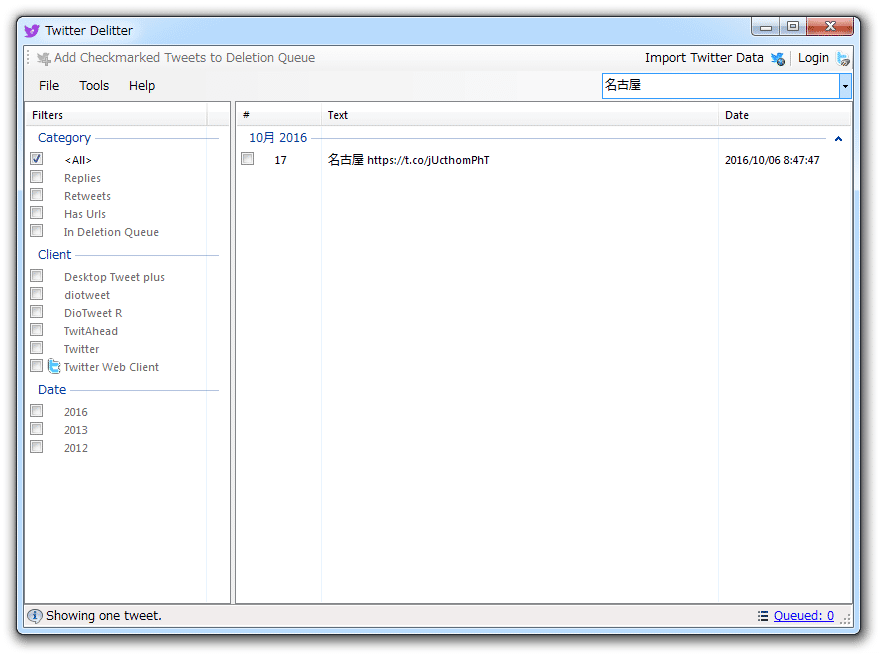Toggle the <All> category checkbox
882x656 pixels.
(37, 159)
